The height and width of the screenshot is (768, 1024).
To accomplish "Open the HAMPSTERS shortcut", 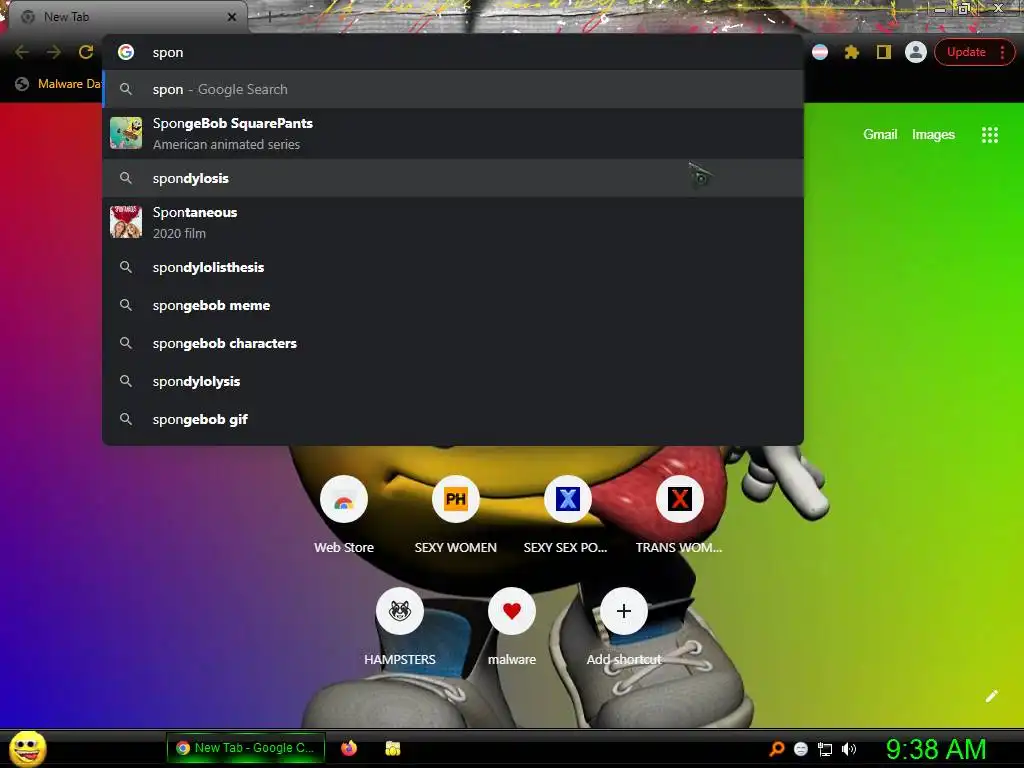I will click(x=400, y=611).
